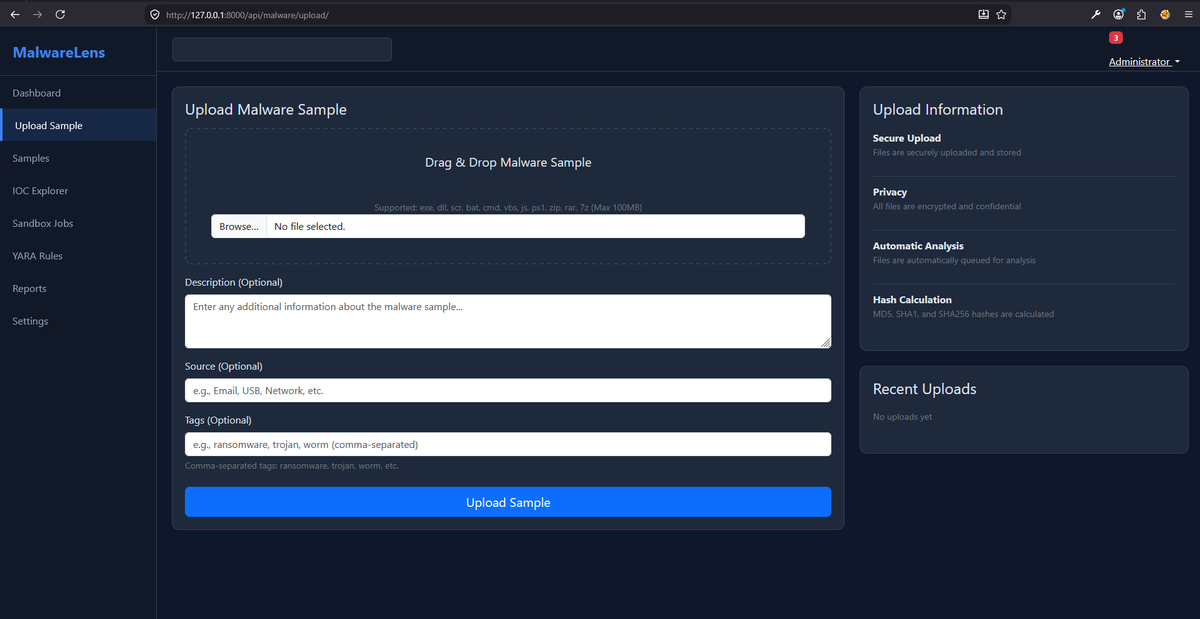Image resolution: width=1200 pixels, height=619 pixels.
Task: Click the install page icon beside bookmark star
Action: 983,15
